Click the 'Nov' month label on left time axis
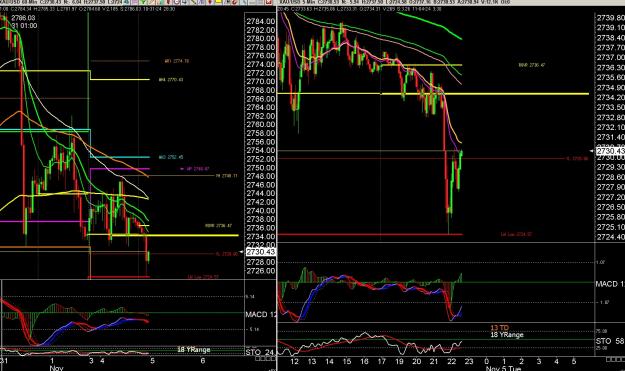This screenshot has height=371, width=625. pyautogui.click(x=56, y=368)
